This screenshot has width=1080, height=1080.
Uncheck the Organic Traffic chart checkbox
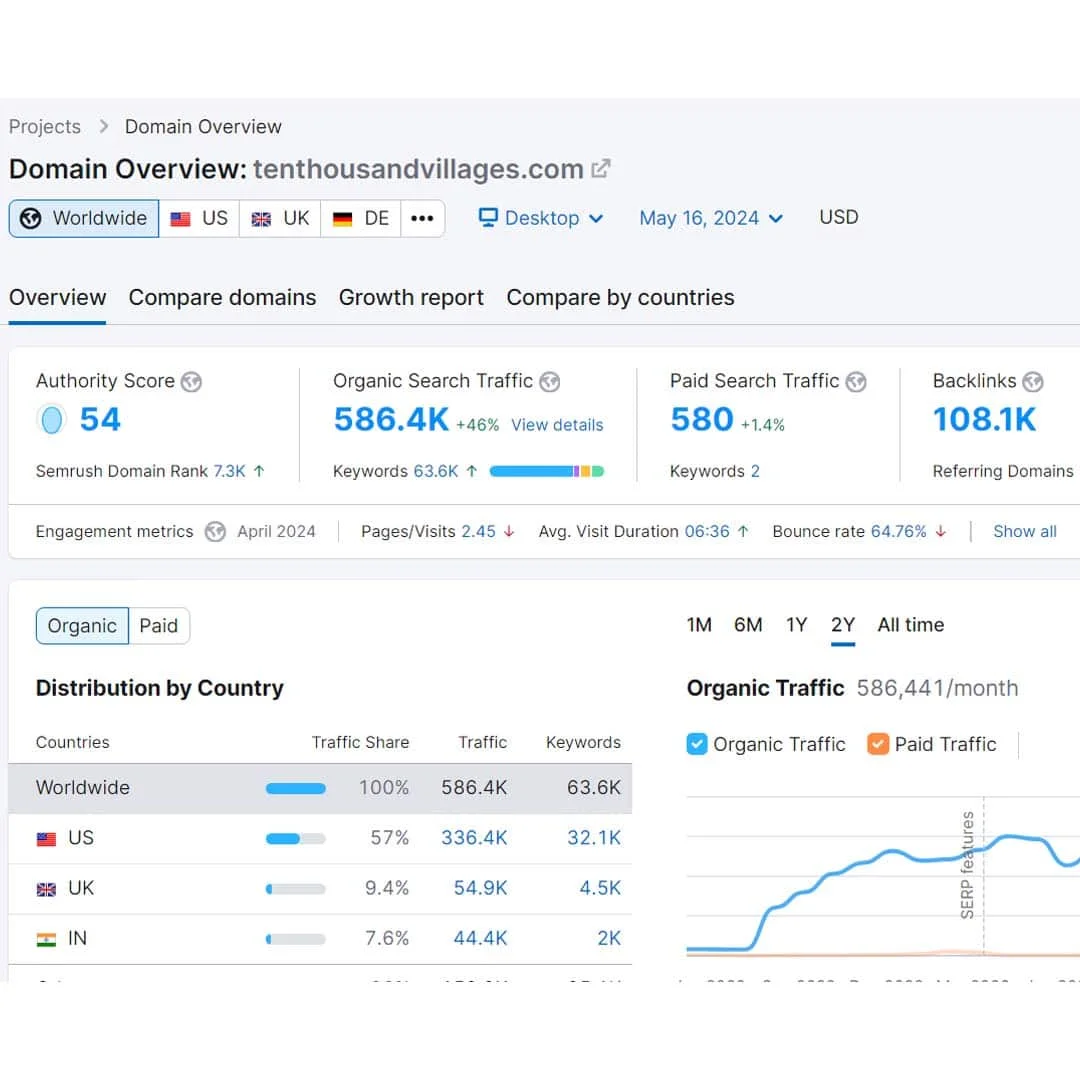(697, 744)
